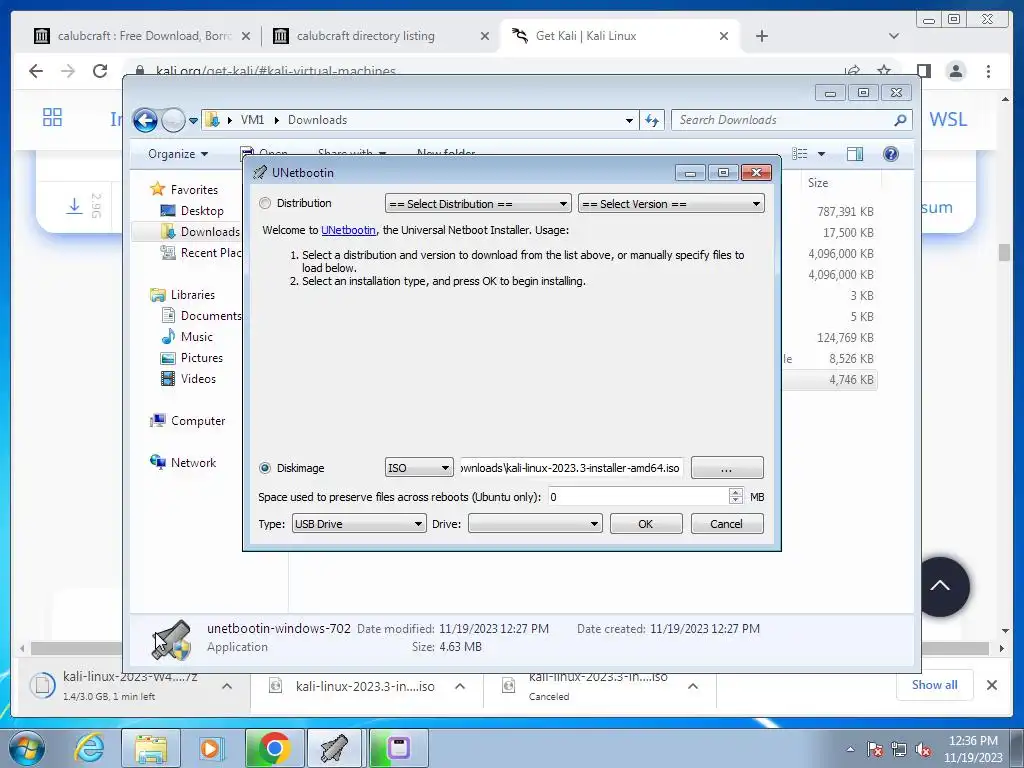
Task: Open Explorer help icon
Action: pyautogui.click(x=891, y=154)
